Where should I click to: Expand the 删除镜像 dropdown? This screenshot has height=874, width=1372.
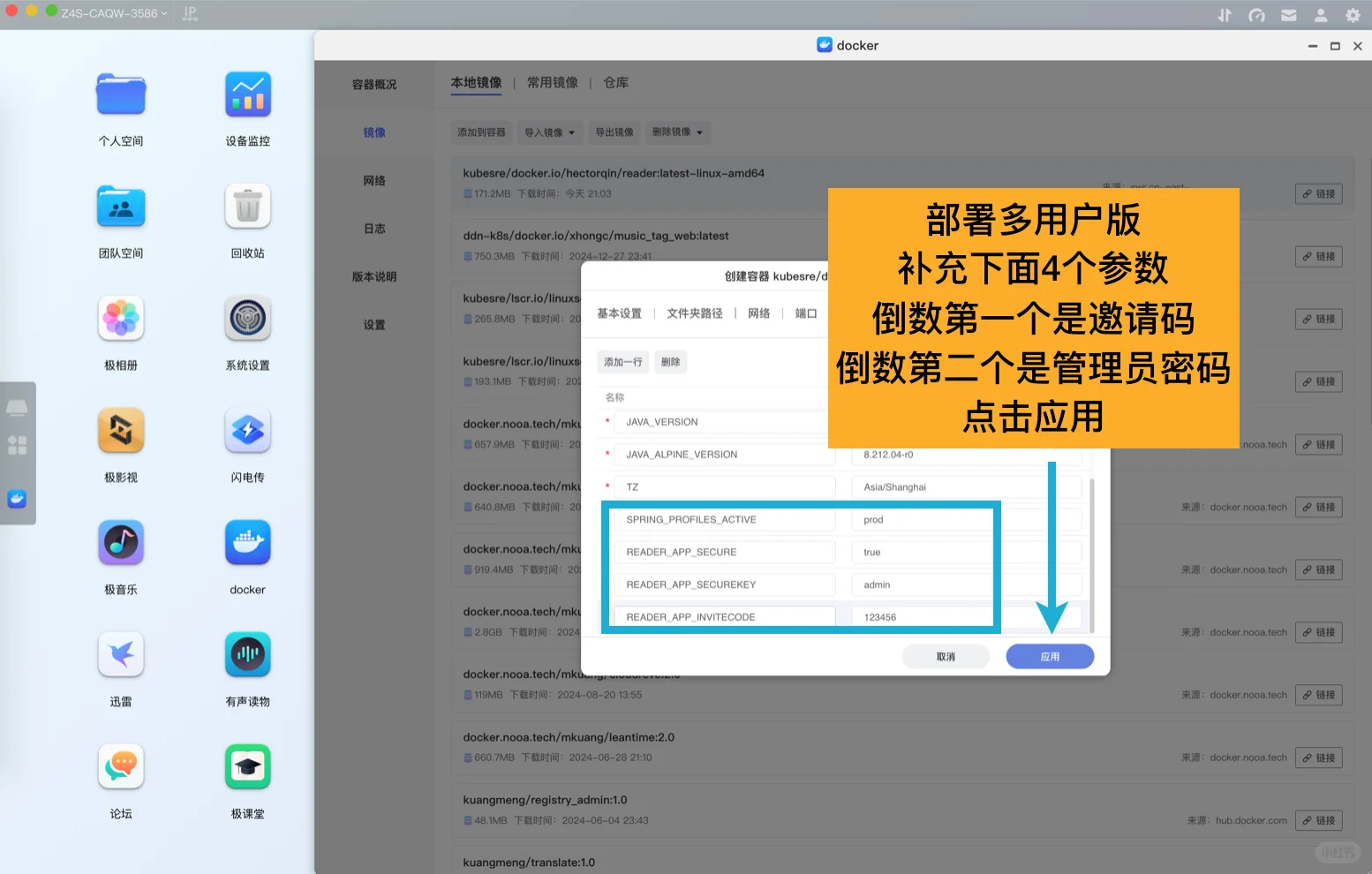678,132
